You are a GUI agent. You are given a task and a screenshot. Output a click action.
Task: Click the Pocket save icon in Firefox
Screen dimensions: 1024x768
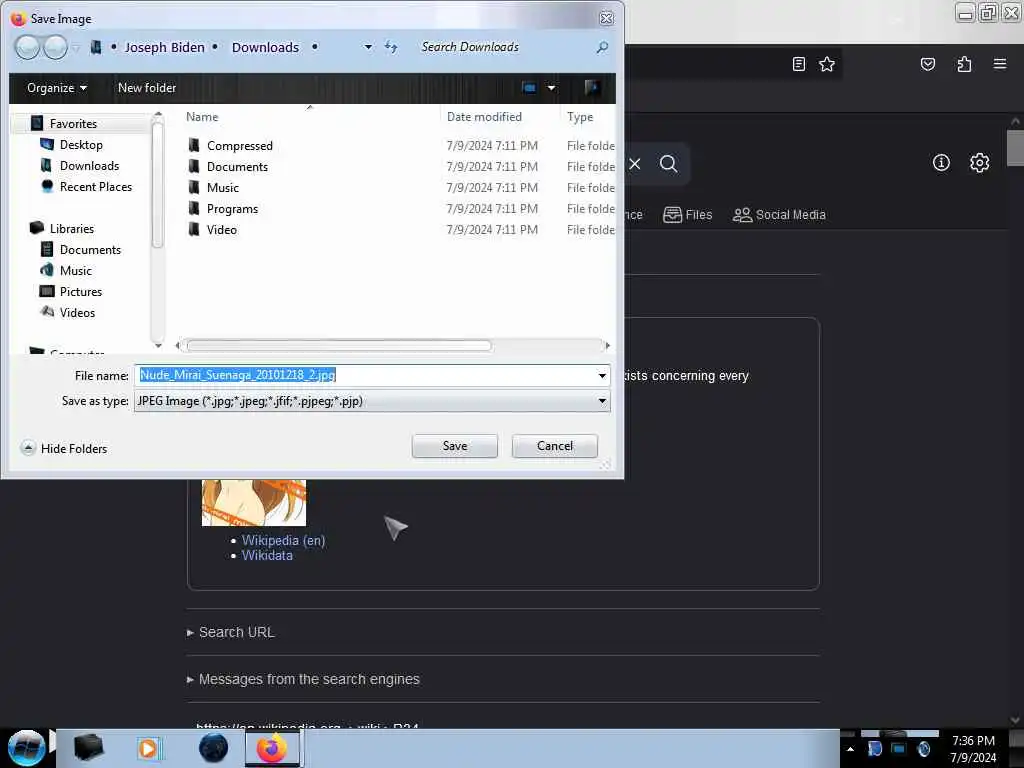coord(927,64)
